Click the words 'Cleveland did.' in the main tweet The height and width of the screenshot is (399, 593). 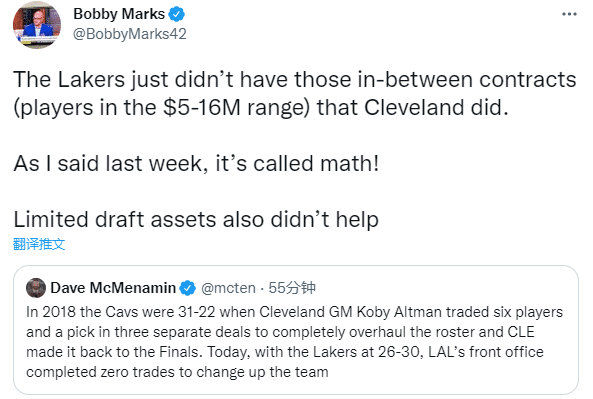click(436, 108)
